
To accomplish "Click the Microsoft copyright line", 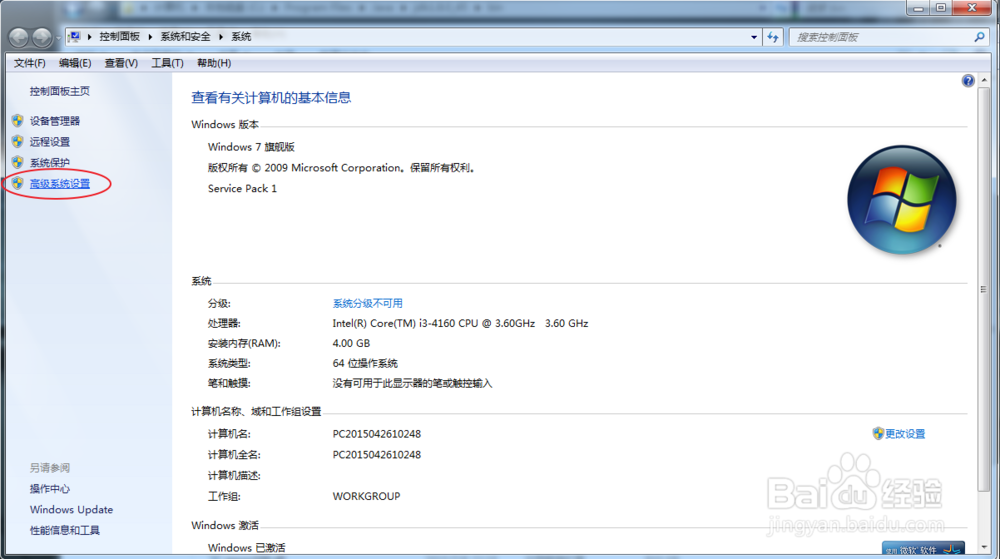I will (341, 168).
